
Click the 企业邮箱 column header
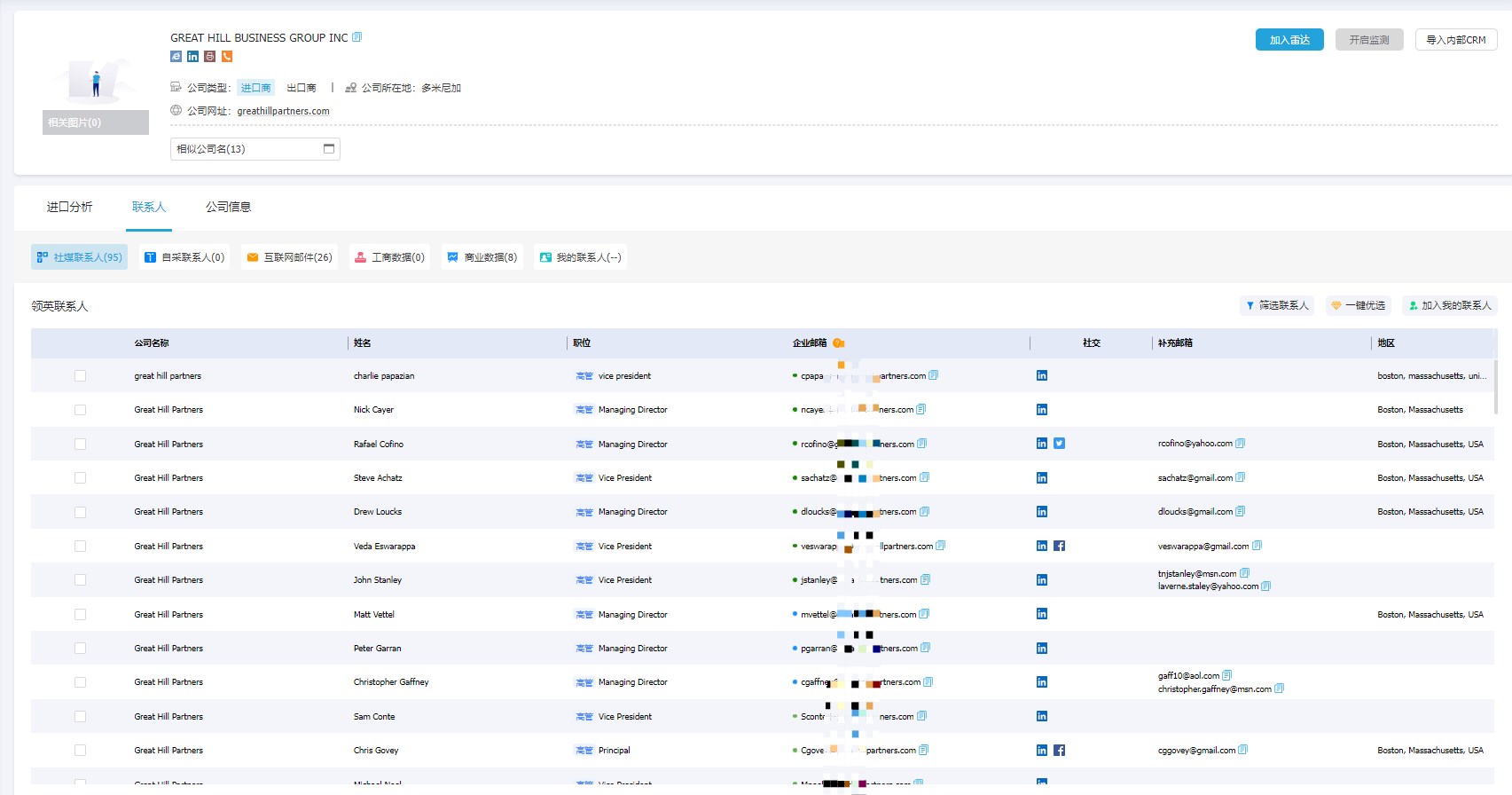pos(810,342)
